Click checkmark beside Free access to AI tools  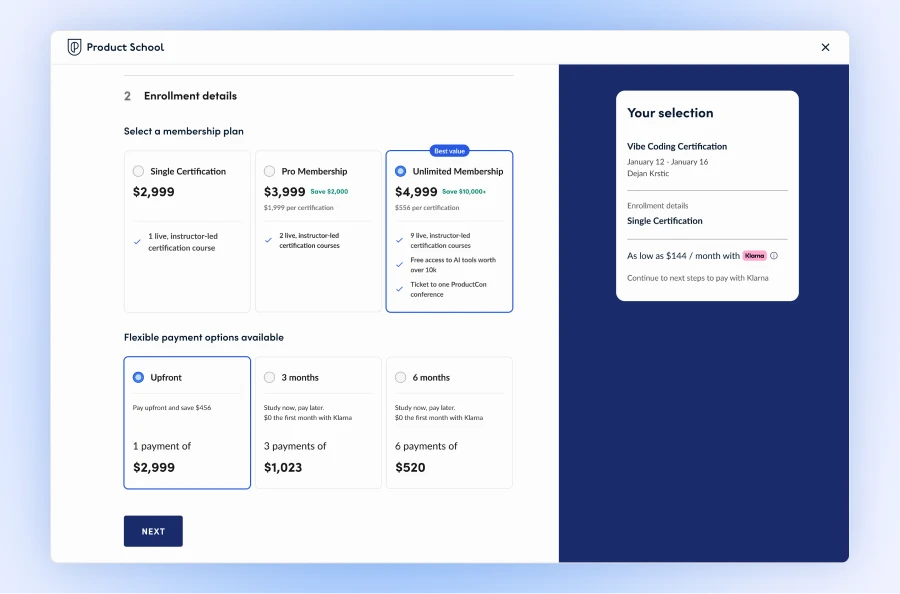click(399, 265)
